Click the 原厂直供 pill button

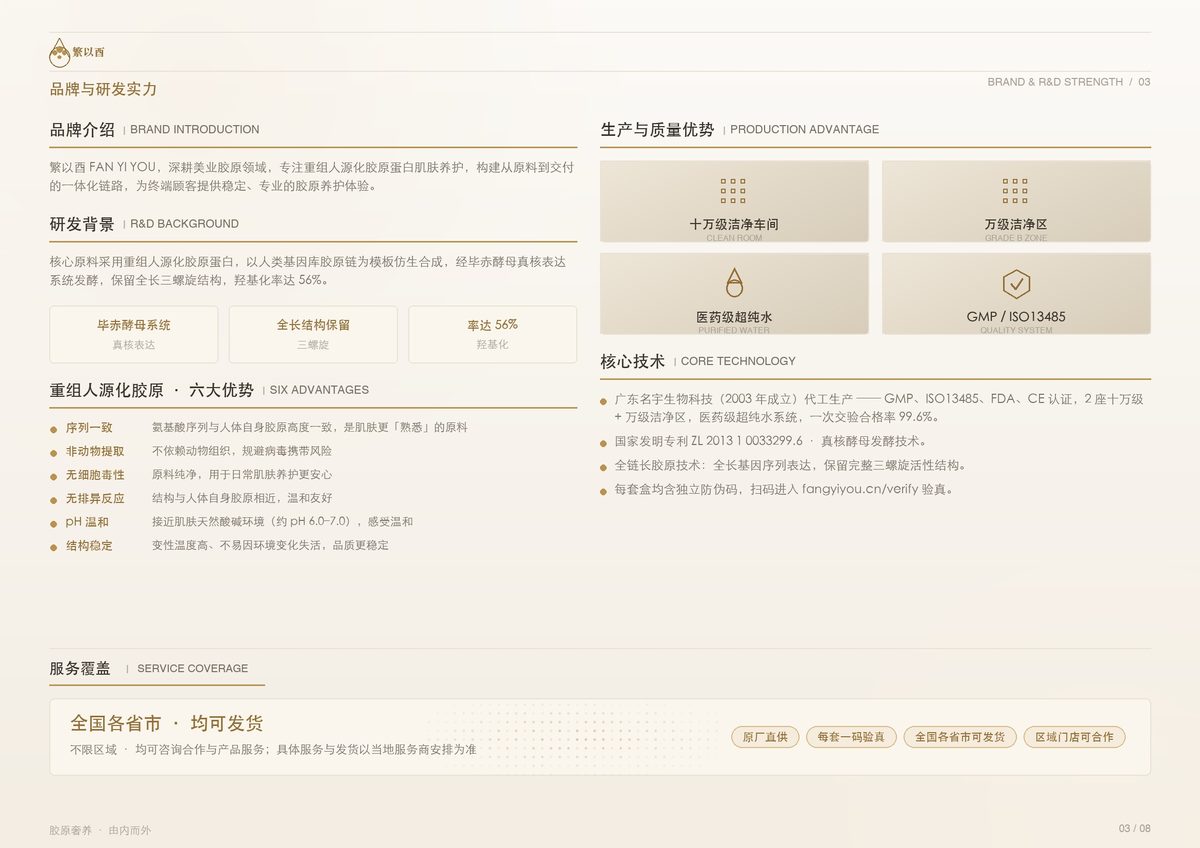coord(765,737)
